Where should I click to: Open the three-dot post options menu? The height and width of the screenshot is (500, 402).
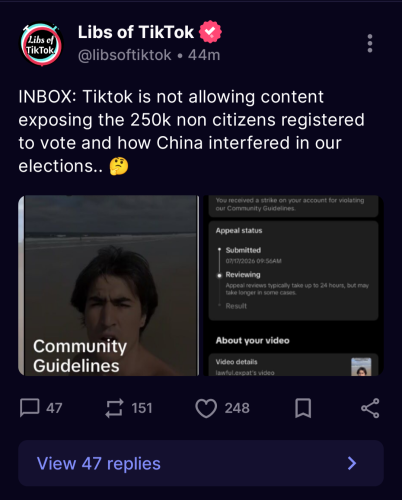click(370, 43)
